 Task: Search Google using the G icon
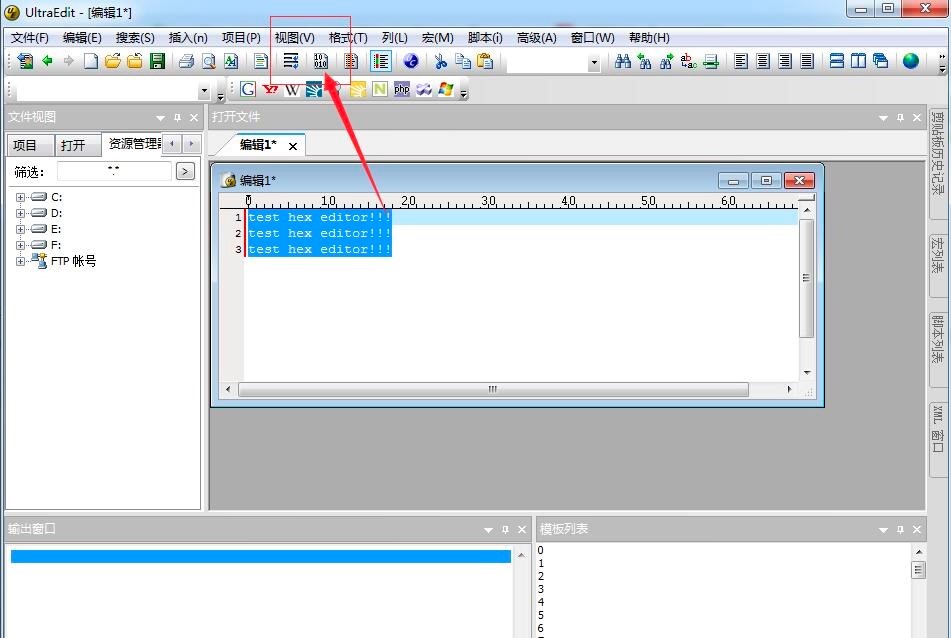point(248,89)
